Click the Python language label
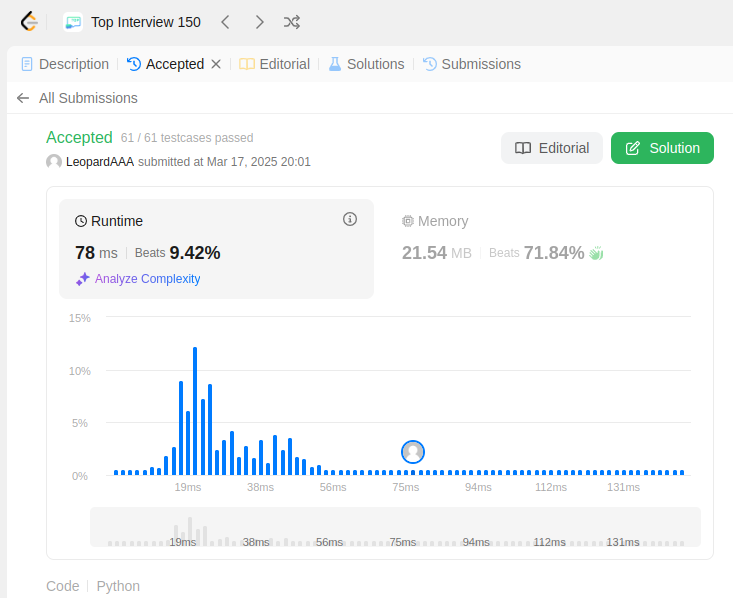 point(118,586)
